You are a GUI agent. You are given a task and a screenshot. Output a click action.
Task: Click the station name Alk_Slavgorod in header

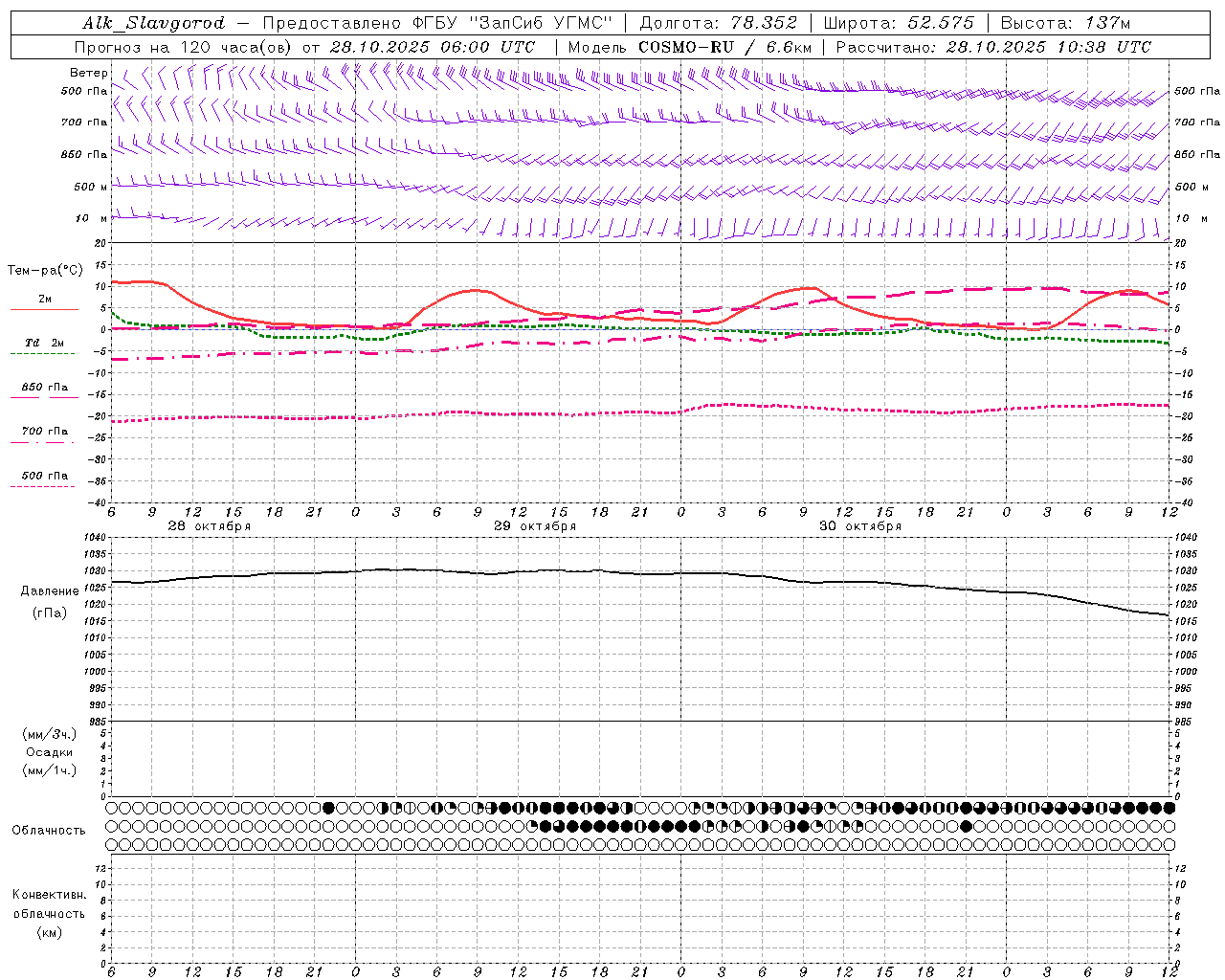pyautogui.click(x=153, y=24)
